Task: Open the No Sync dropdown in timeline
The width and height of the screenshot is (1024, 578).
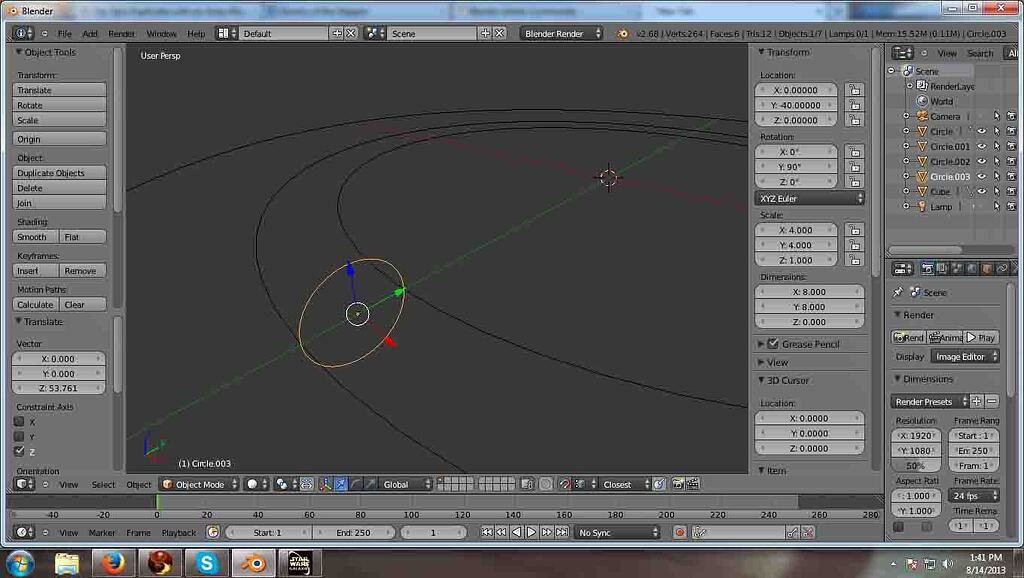Action: click(617, 532)
